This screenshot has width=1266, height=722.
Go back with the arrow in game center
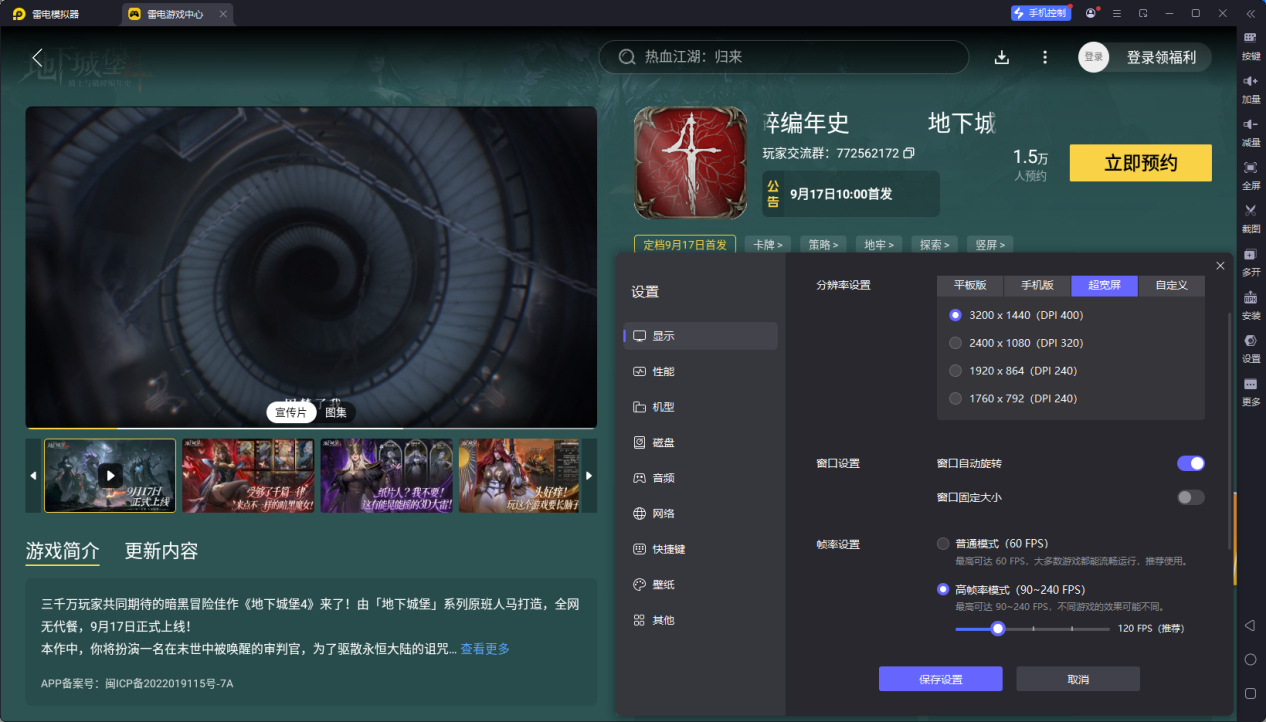pos(38,58)
